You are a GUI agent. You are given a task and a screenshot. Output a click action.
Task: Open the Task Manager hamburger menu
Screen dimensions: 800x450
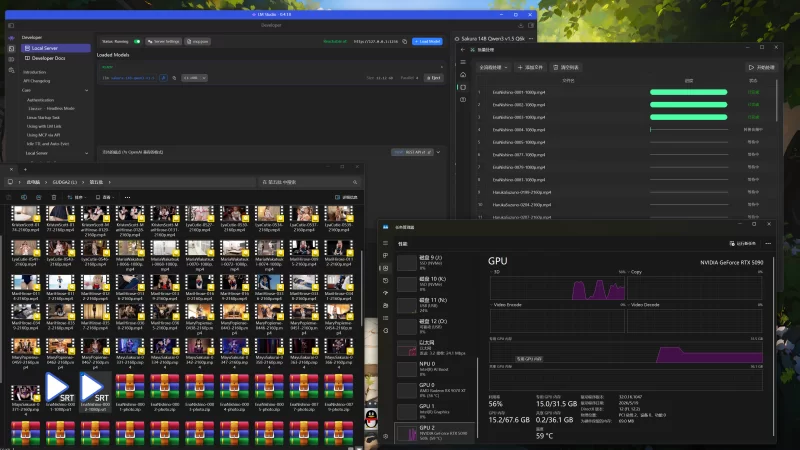pos(385,243)
